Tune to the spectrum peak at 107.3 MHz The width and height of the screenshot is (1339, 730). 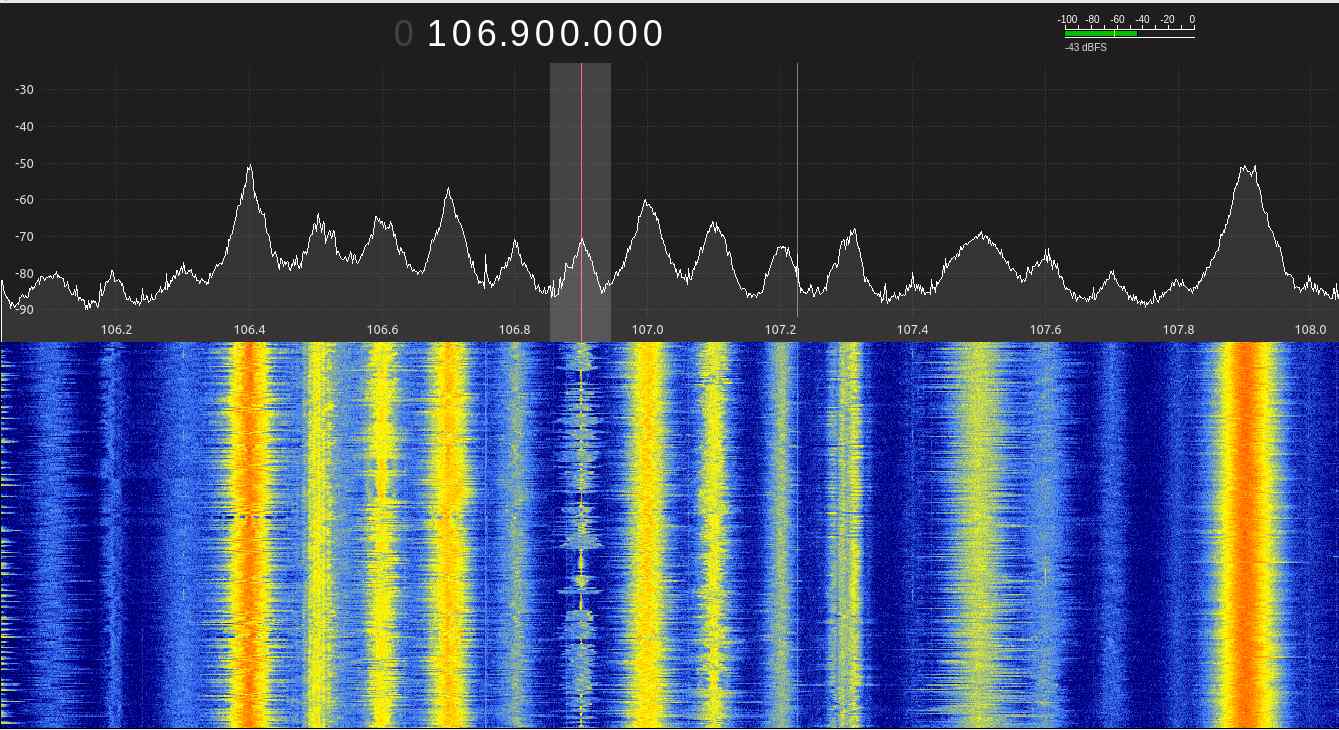click(853, 232)
